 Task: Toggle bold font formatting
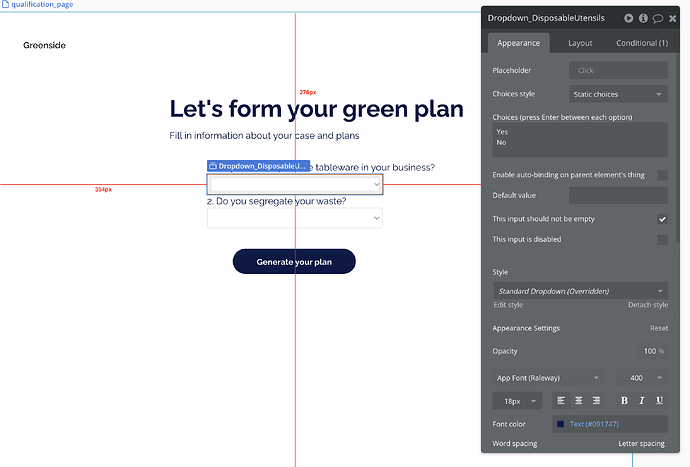[624, 401]
